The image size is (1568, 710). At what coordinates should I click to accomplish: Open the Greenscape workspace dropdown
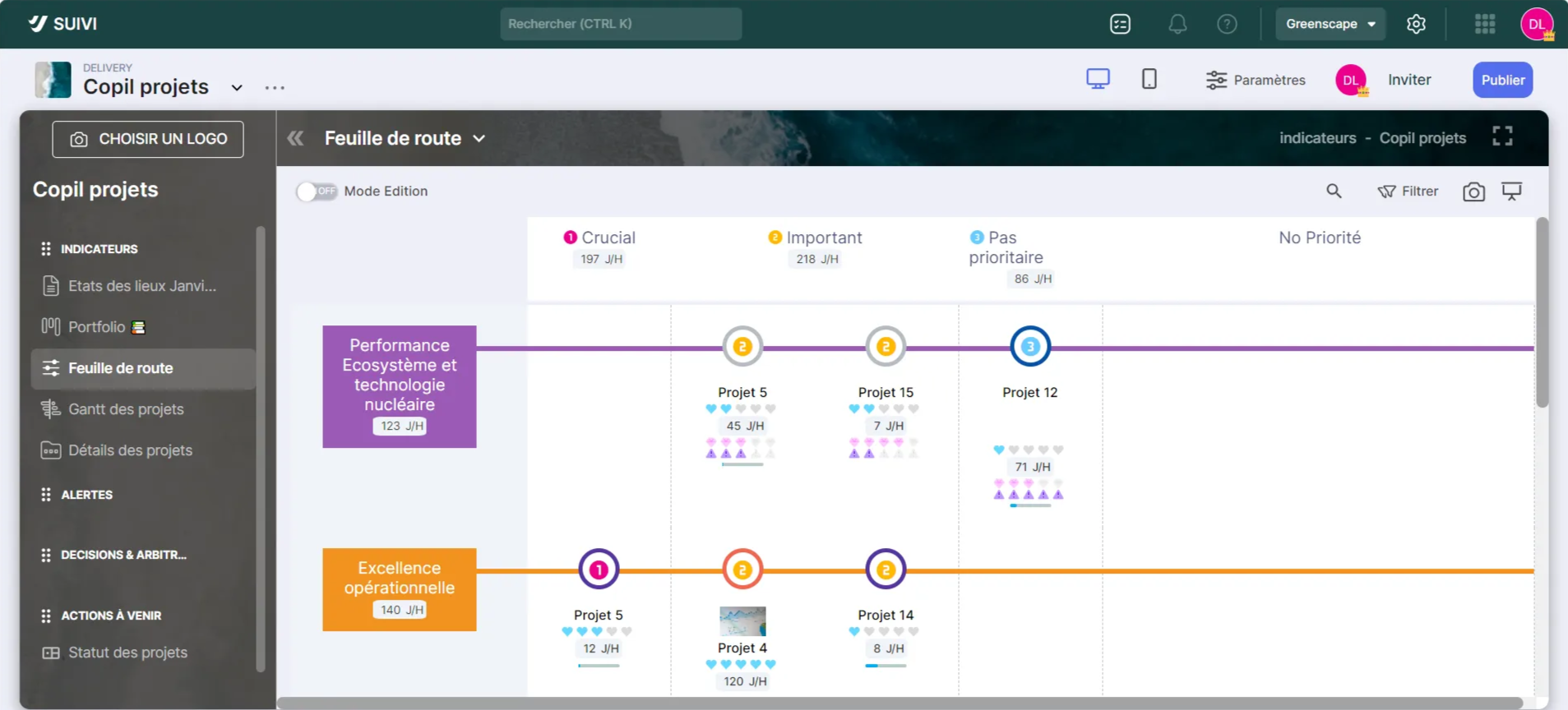1330,24
